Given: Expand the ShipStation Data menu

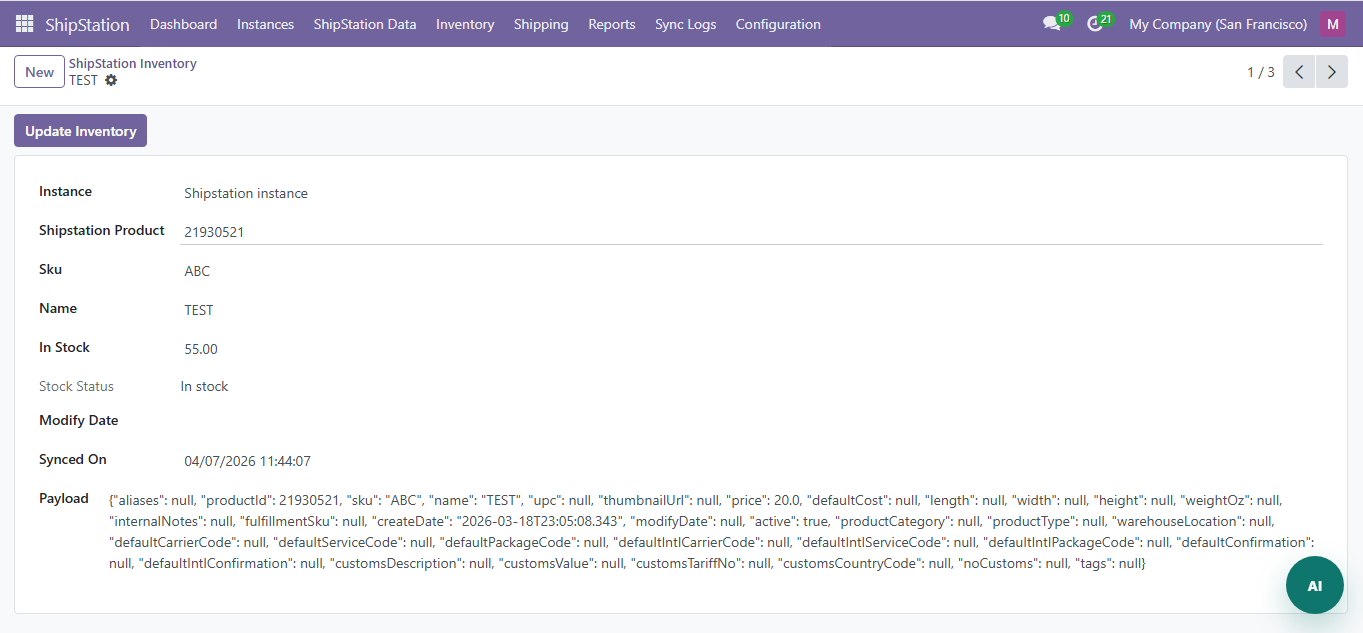Looking at the screenshot, I should pos(365,24).
